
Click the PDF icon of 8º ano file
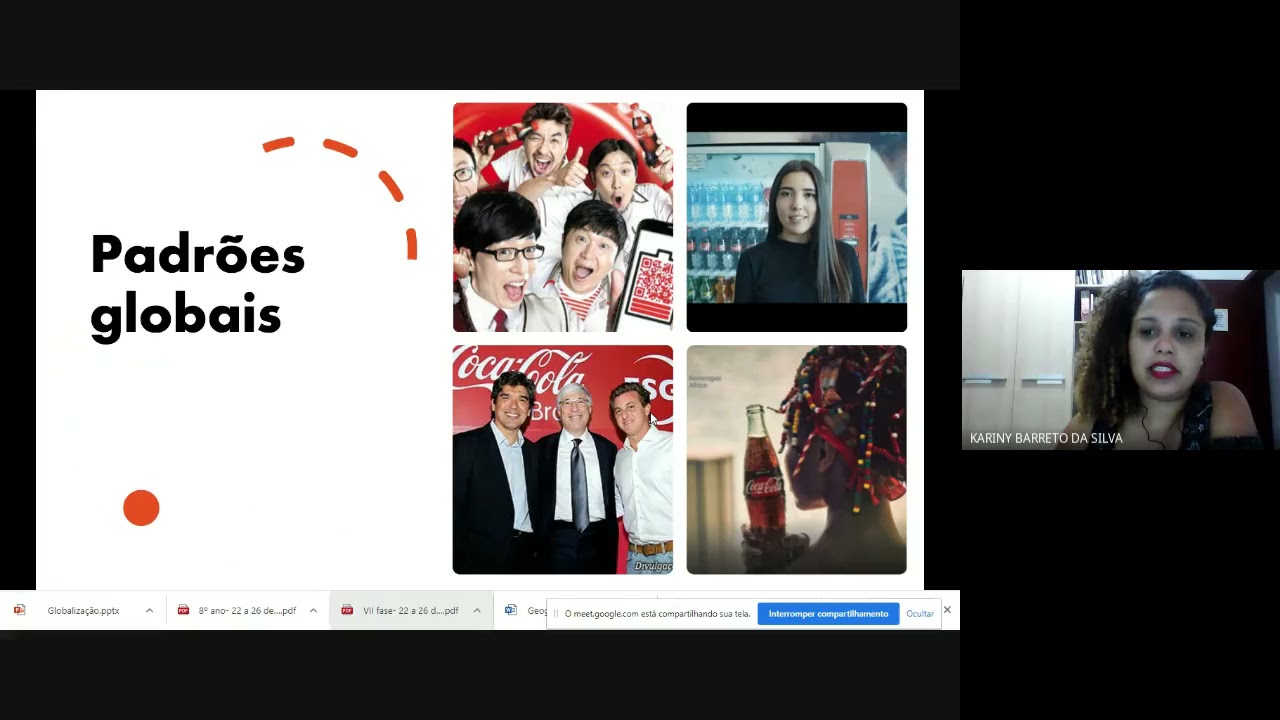[x=183, y=610]
